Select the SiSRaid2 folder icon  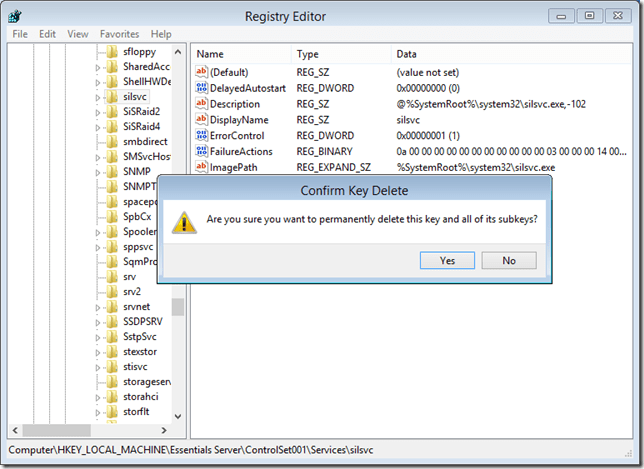(x=112, y=112)
